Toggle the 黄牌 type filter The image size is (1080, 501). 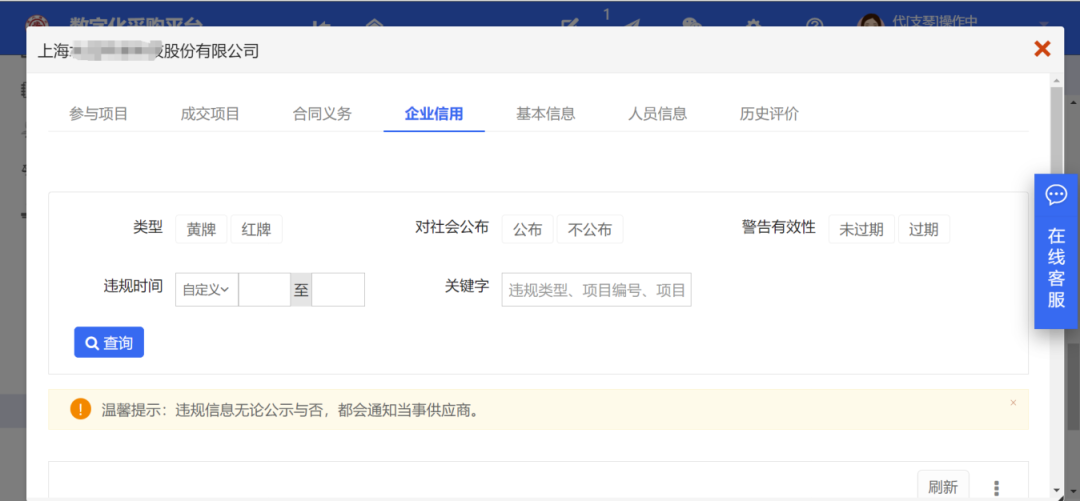(201, 229)
